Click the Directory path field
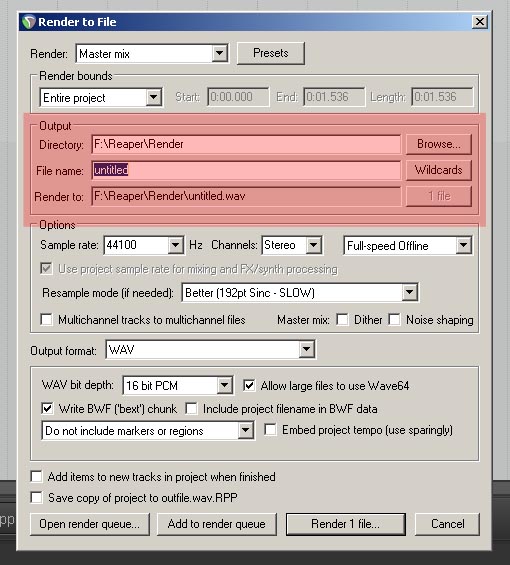Viewport: 510px width, 565px height. [x=246, y=144]
